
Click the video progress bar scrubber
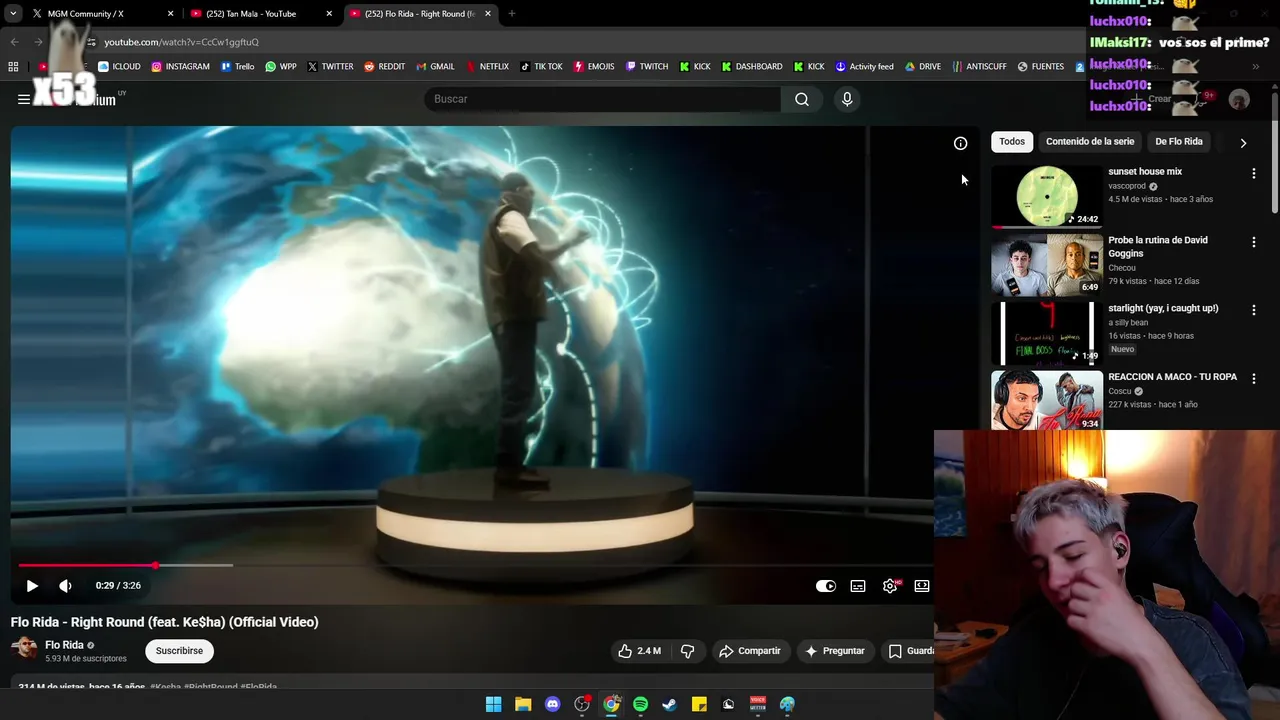155,565
